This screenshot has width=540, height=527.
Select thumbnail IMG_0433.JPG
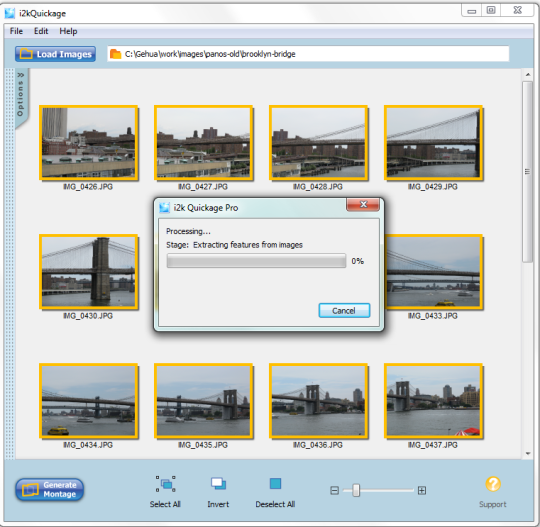tap(434, 272)
